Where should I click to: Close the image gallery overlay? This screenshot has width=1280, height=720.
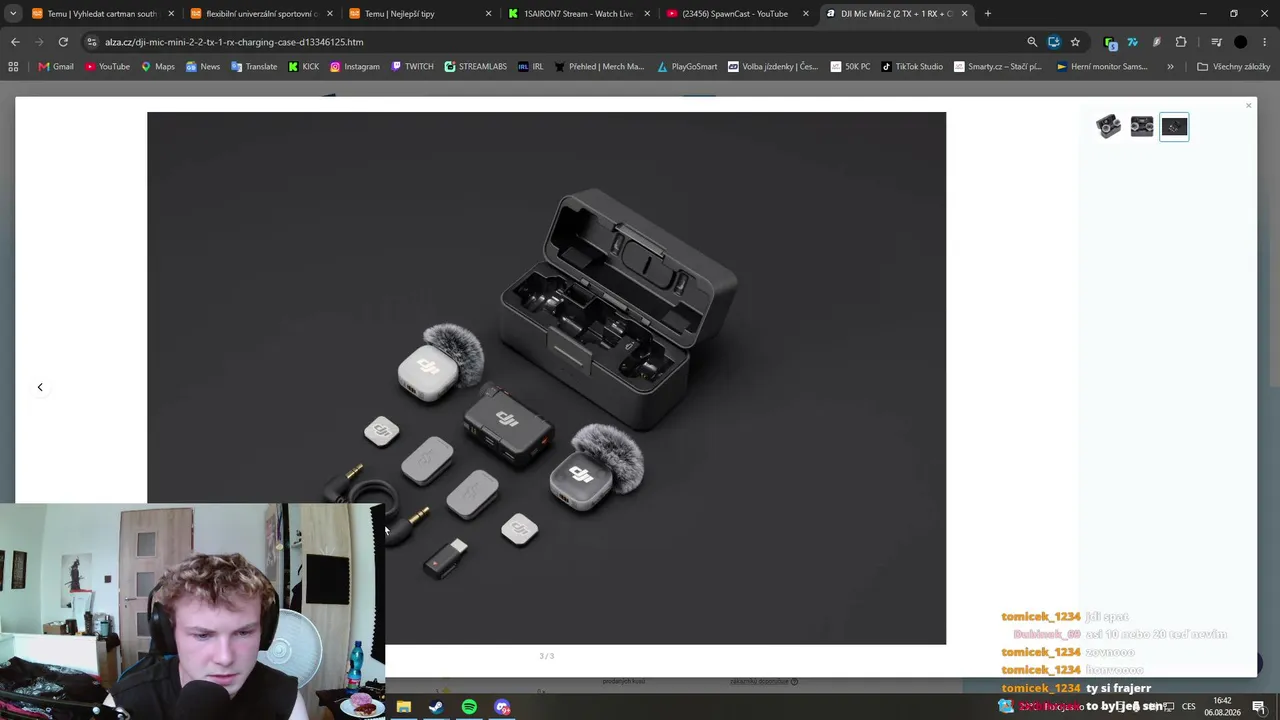[1248, 105]
